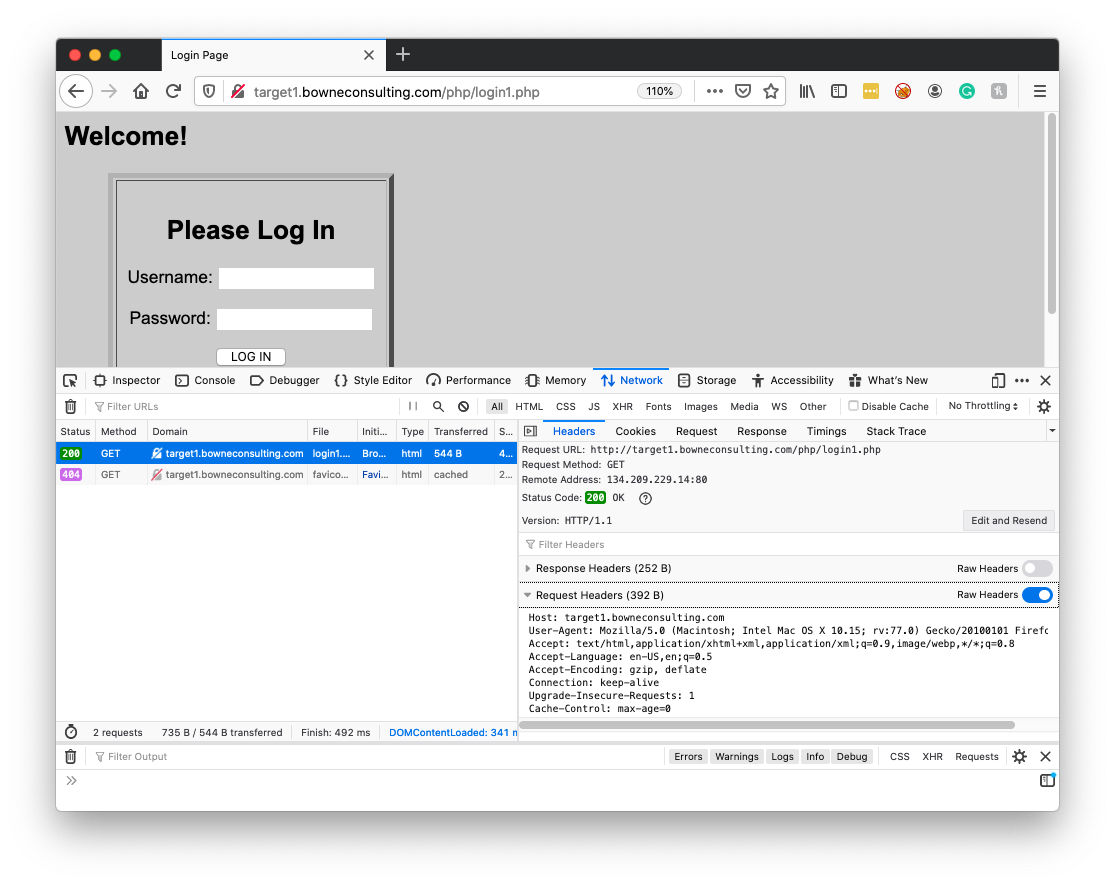Turn on Response Headers Raw toggle
1115x885 pixels.
pos(1037,569)
